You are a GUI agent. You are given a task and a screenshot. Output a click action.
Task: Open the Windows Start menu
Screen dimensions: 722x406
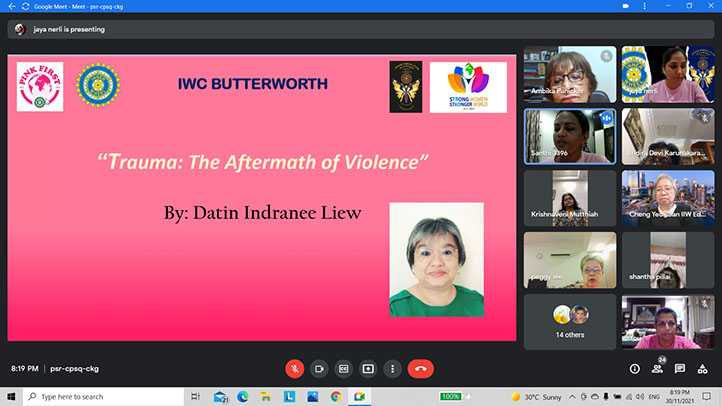[10, 397]
